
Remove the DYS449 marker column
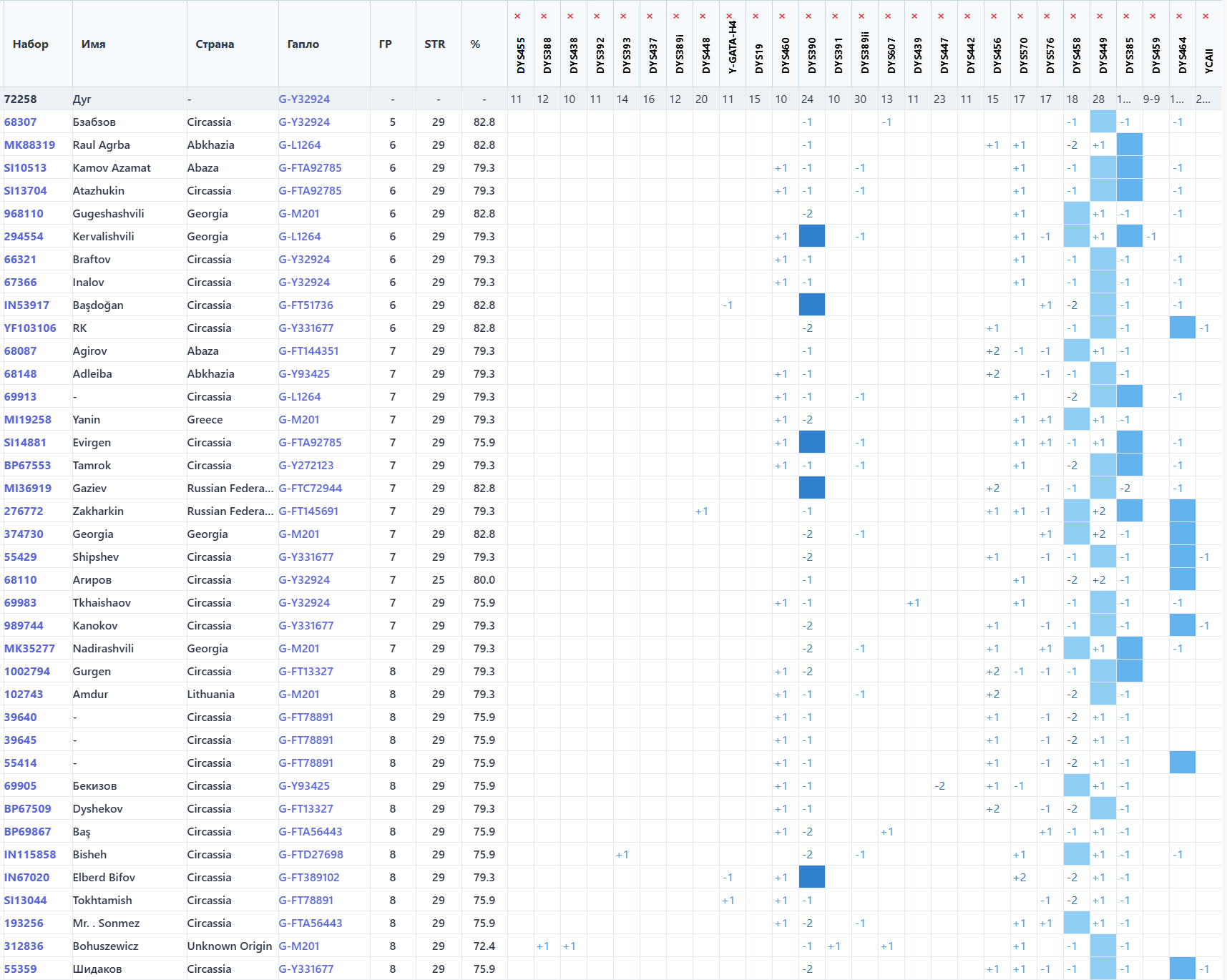(1100, 16)
